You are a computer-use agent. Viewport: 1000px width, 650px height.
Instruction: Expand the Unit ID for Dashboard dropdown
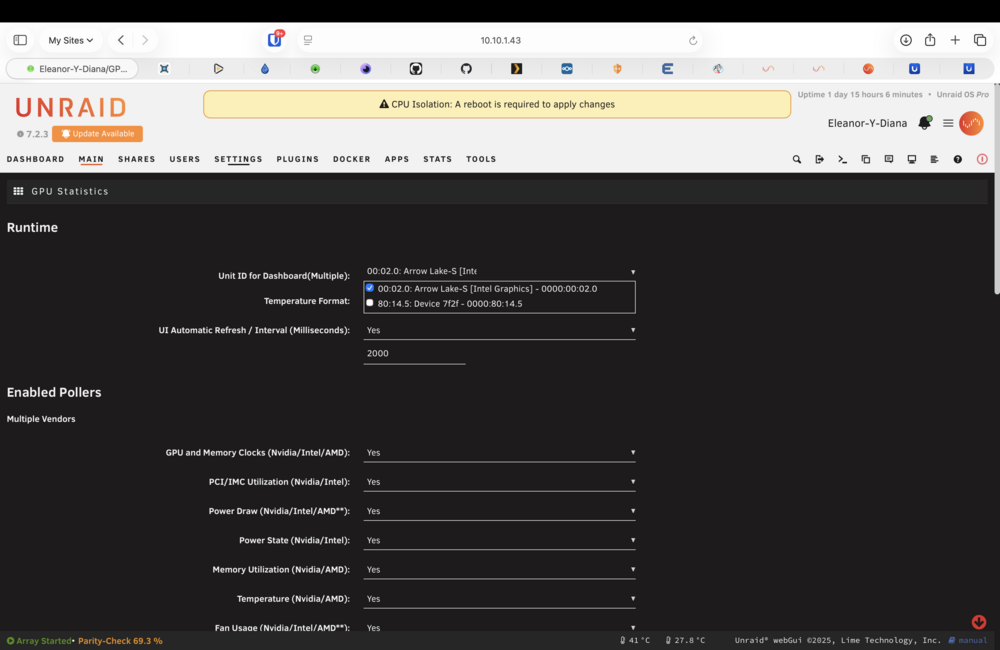point(499,271)
